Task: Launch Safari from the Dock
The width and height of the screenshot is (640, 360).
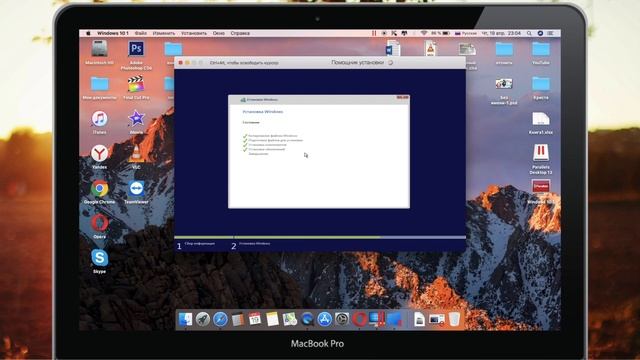Action: pos(220,319)
